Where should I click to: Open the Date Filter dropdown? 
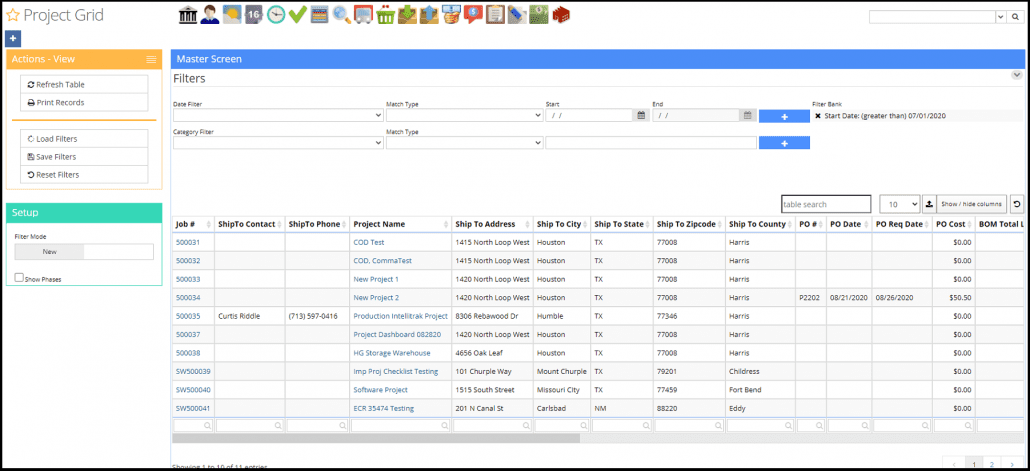(x=277, y=115)
